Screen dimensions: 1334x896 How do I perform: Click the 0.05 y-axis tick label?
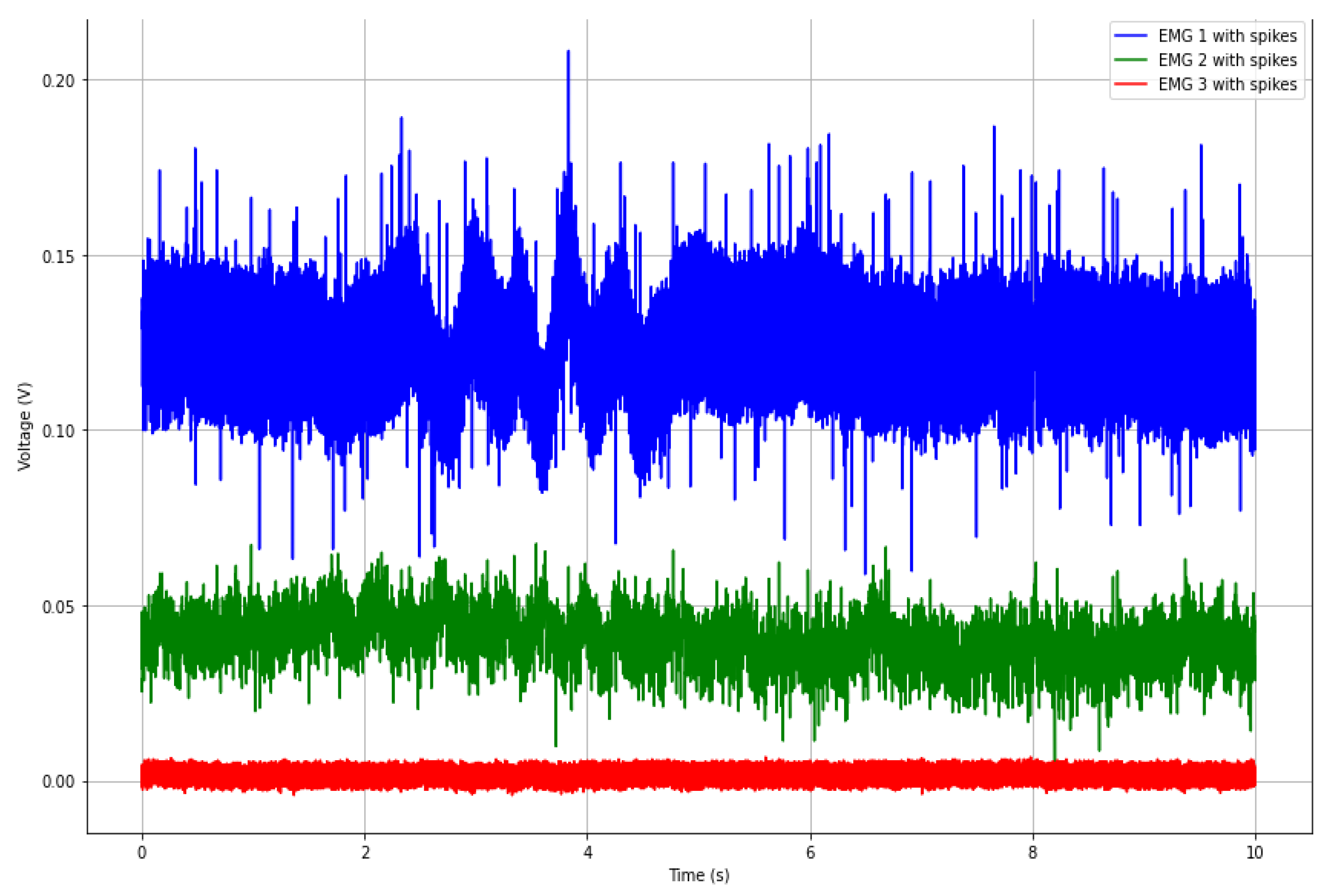pos(58,606)
